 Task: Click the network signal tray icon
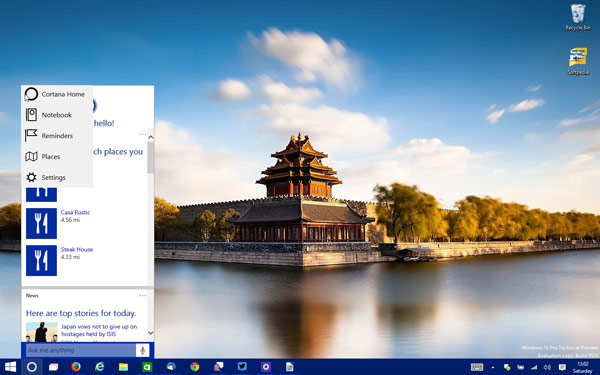click(534, 367)
